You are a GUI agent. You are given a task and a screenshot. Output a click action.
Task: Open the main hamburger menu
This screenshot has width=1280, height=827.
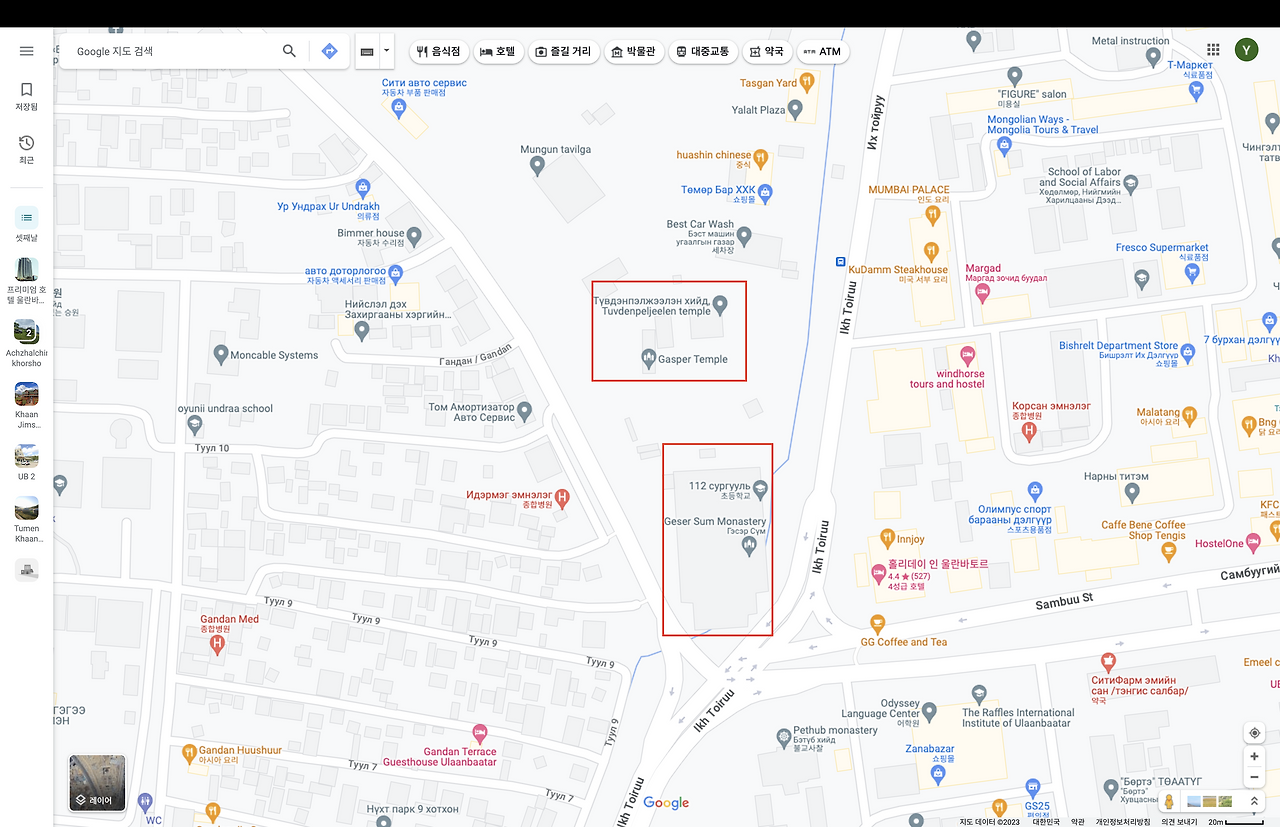click(26, 50)
